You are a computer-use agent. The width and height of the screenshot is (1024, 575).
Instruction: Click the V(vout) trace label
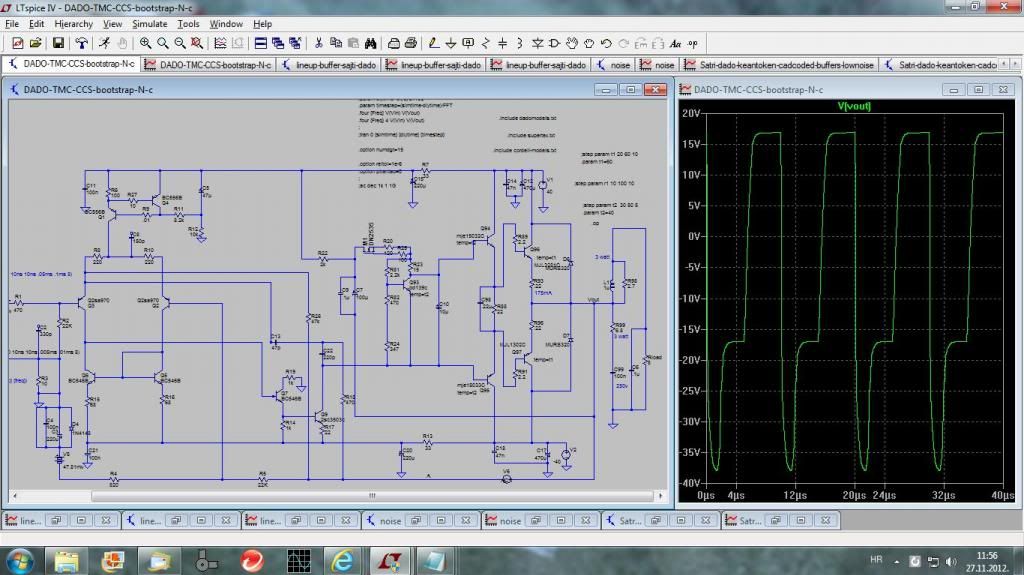pyautogui.click(x=854, y=106)
